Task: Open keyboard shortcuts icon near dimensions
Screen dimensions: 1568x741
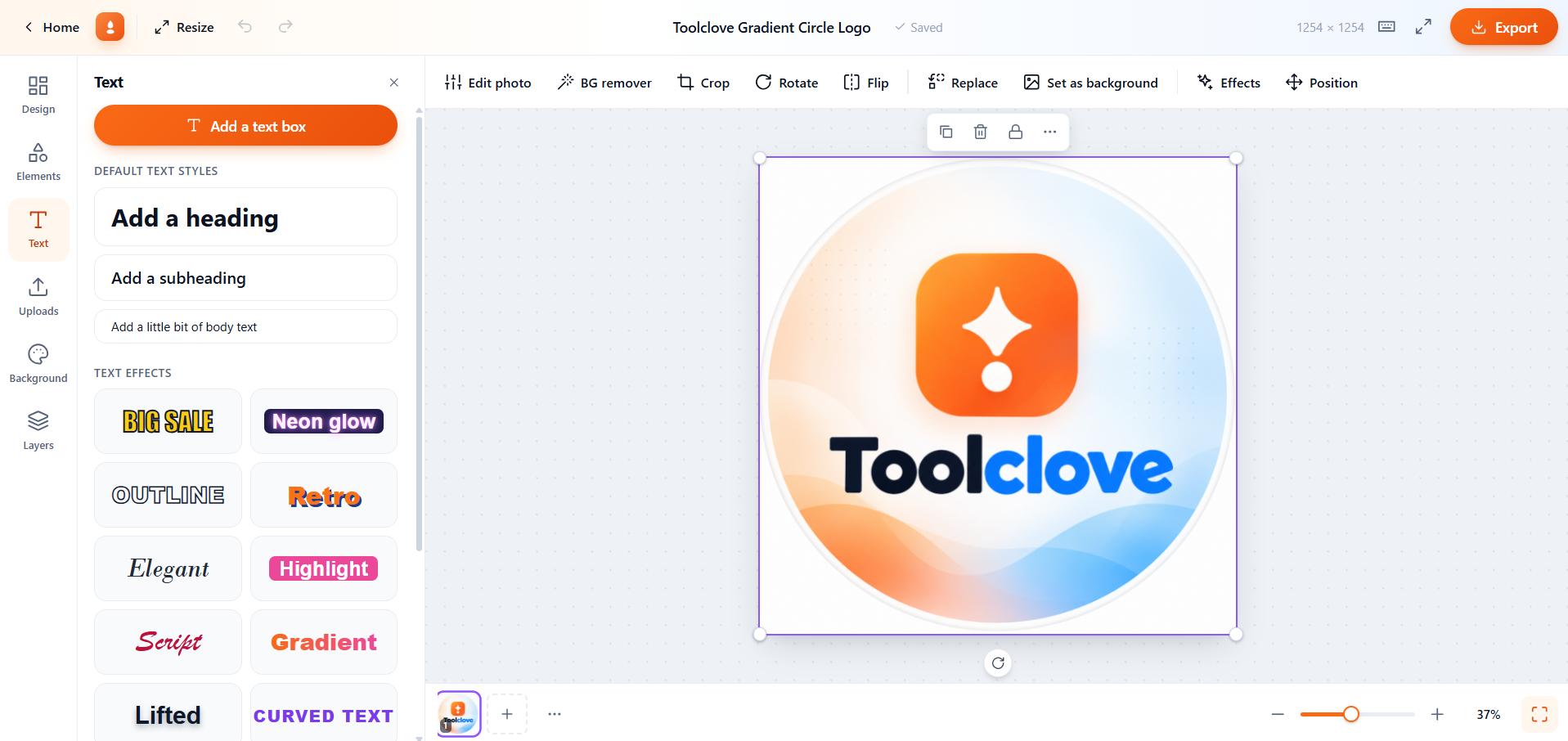Action: point(1386,27)
